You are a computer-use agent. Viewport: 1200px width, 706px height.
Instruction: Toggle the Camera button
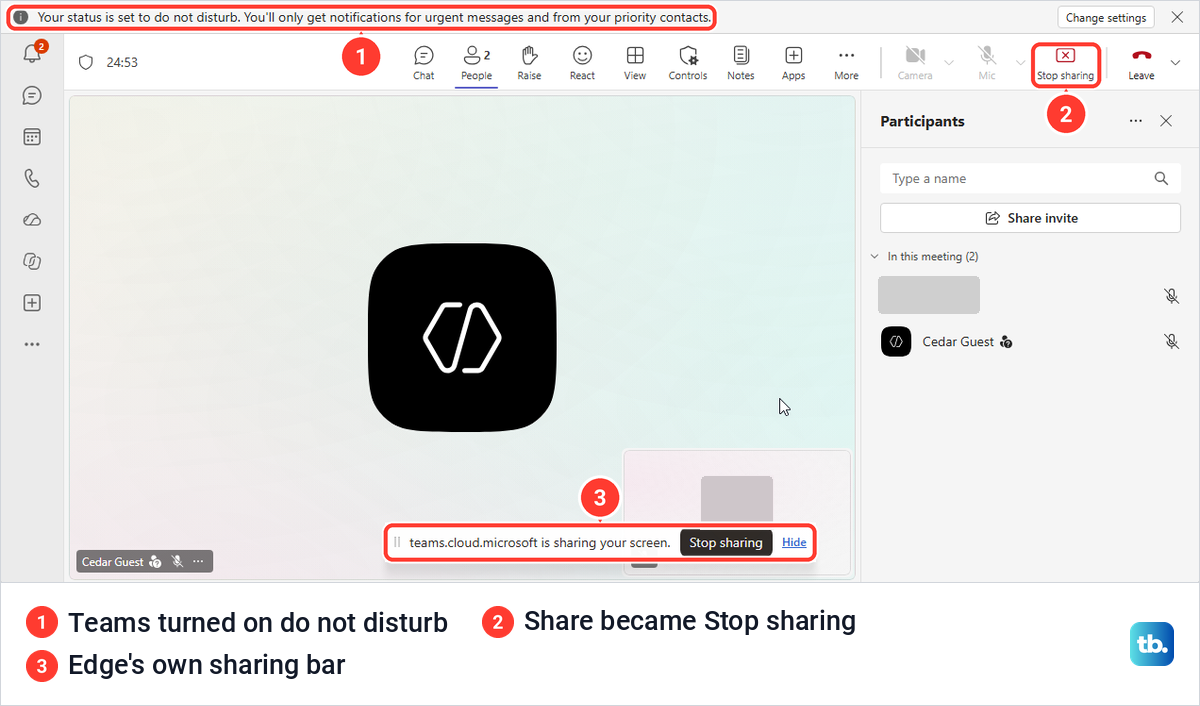click(915, 63)
